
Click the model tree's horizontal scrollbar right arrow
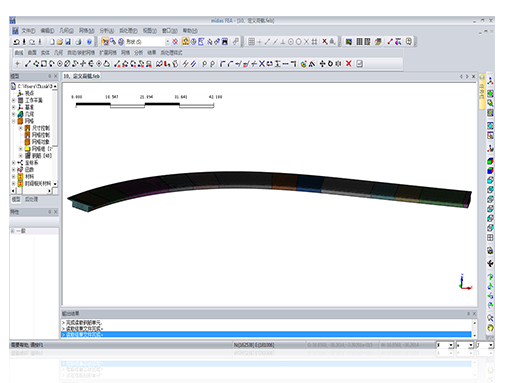click(x=49, y=191)
